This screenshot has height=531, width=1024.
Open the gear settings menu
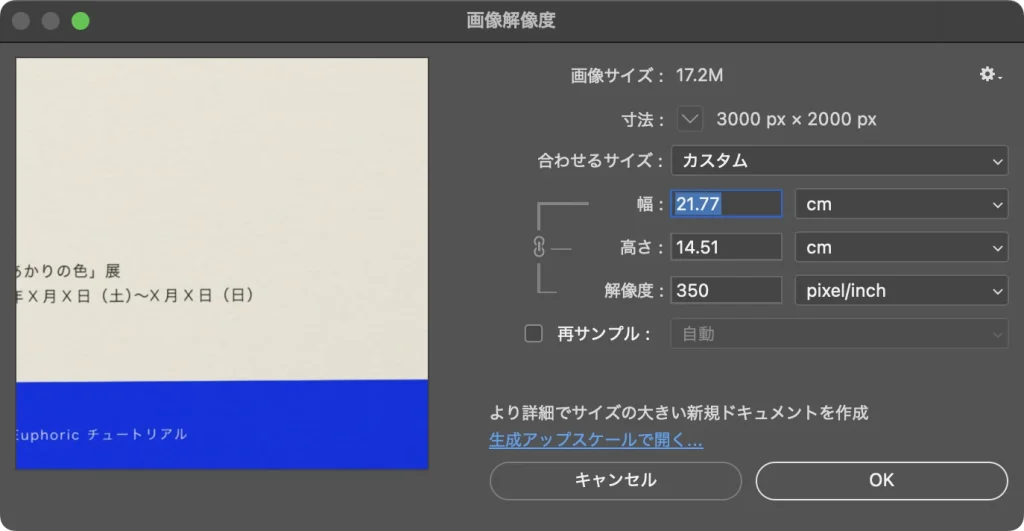point(989,74)
